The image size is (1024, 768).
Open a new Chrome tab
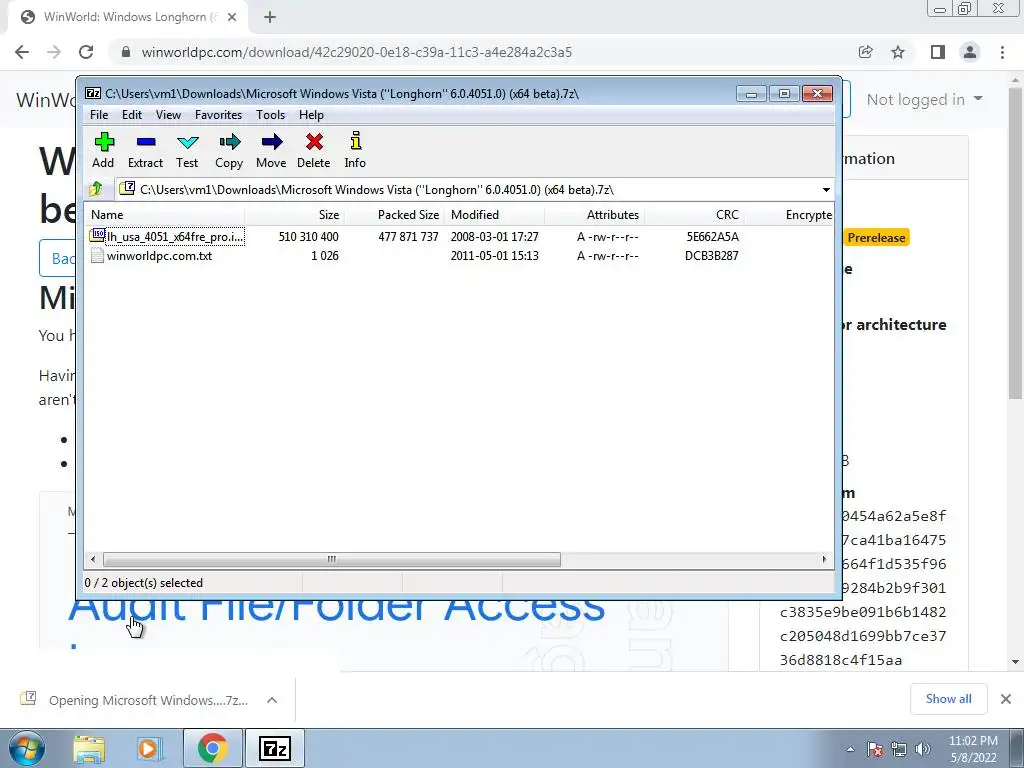[x=270, y=17]
